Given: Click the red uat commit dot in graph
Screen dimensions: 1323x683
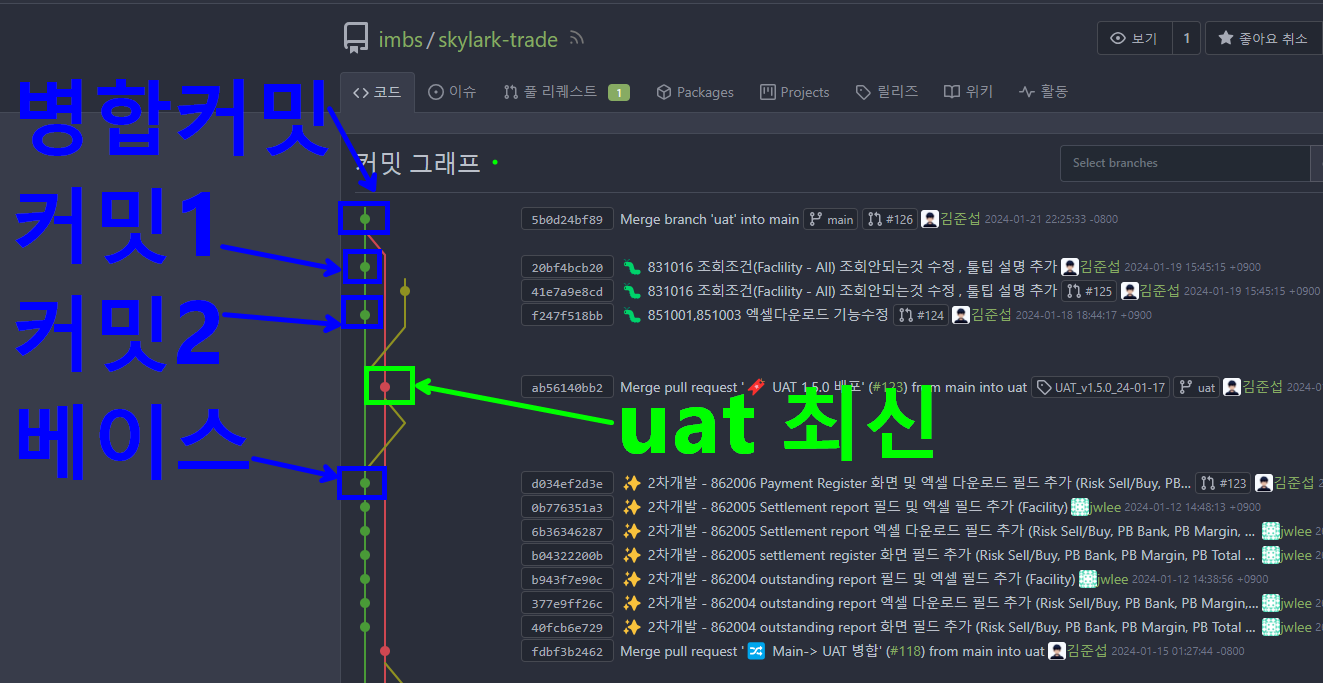Looking at the screenshot, I should 385,387.
